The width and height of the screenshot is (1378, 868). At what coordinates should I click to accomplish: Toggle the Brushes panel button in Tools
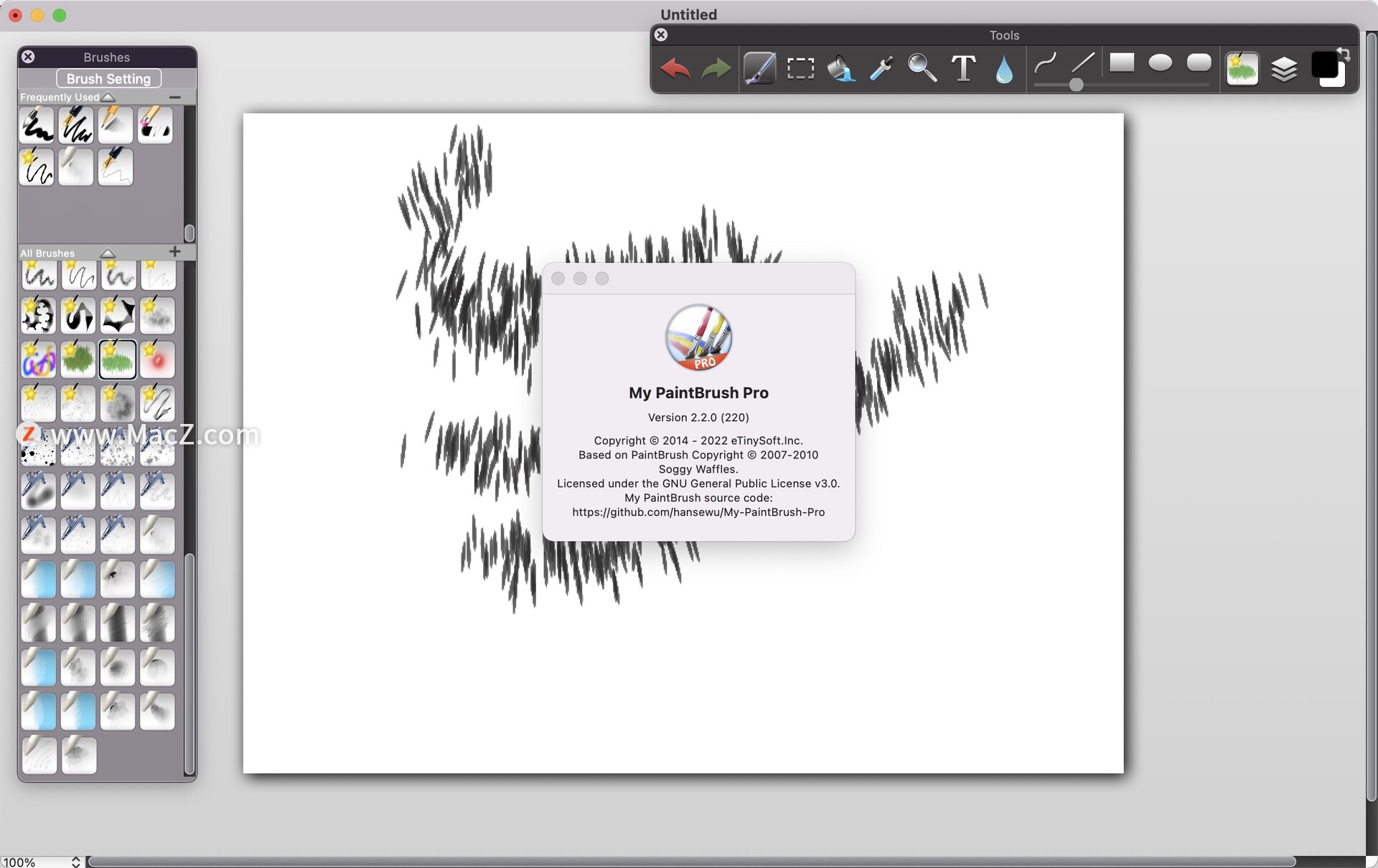[x=1242, y=69]
